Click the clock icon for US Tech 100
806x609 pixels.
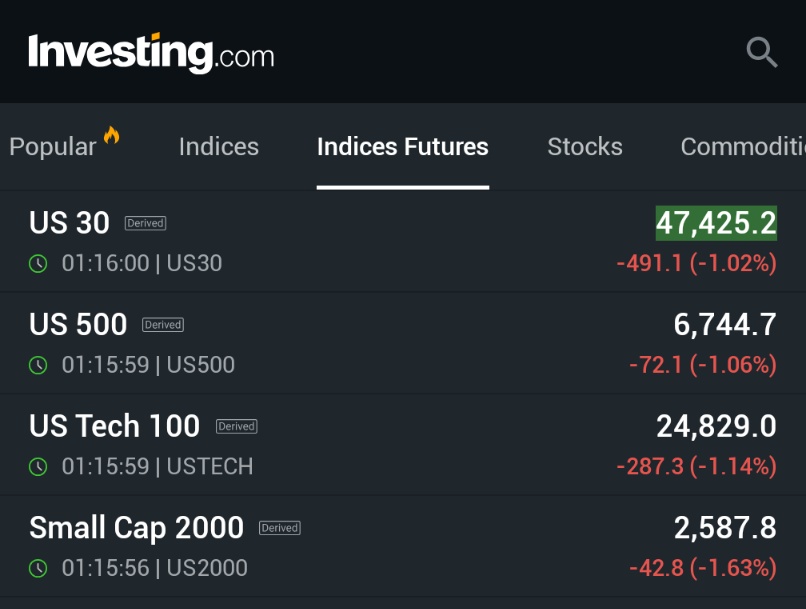[x=38, y=466]
